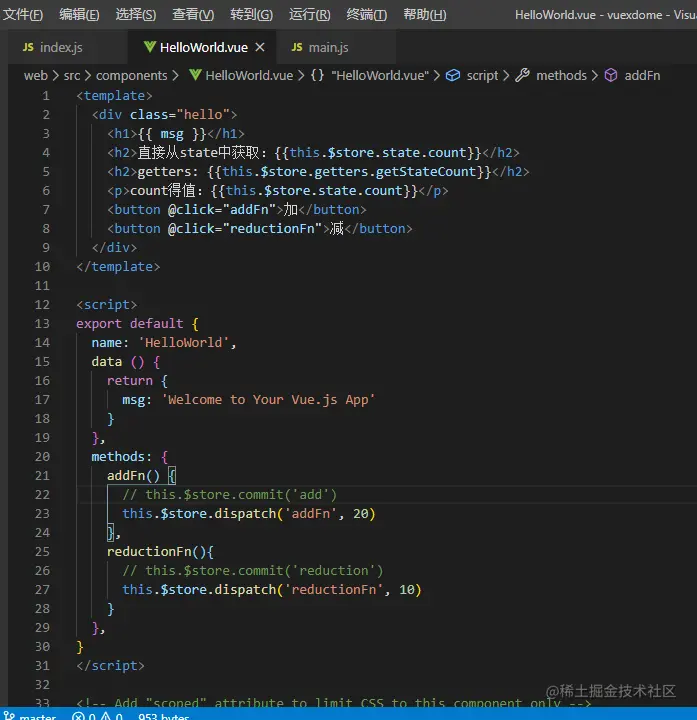This screenshot has height=720, width=697.
Task: Click the wrench icon before methods
Action: [x=523, y=75]
